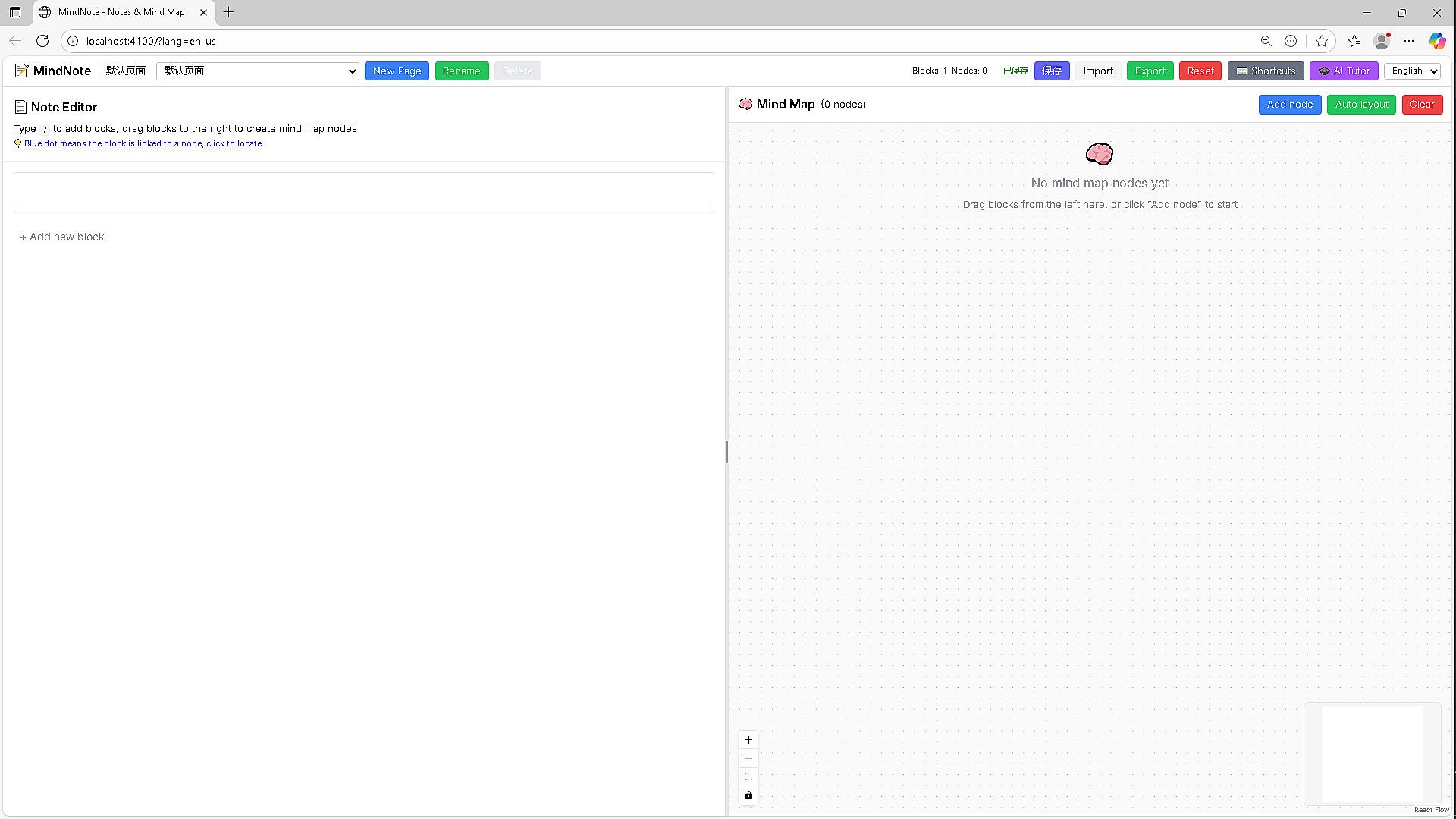
Task: Add this page to favorites star
Action: 1322,41
